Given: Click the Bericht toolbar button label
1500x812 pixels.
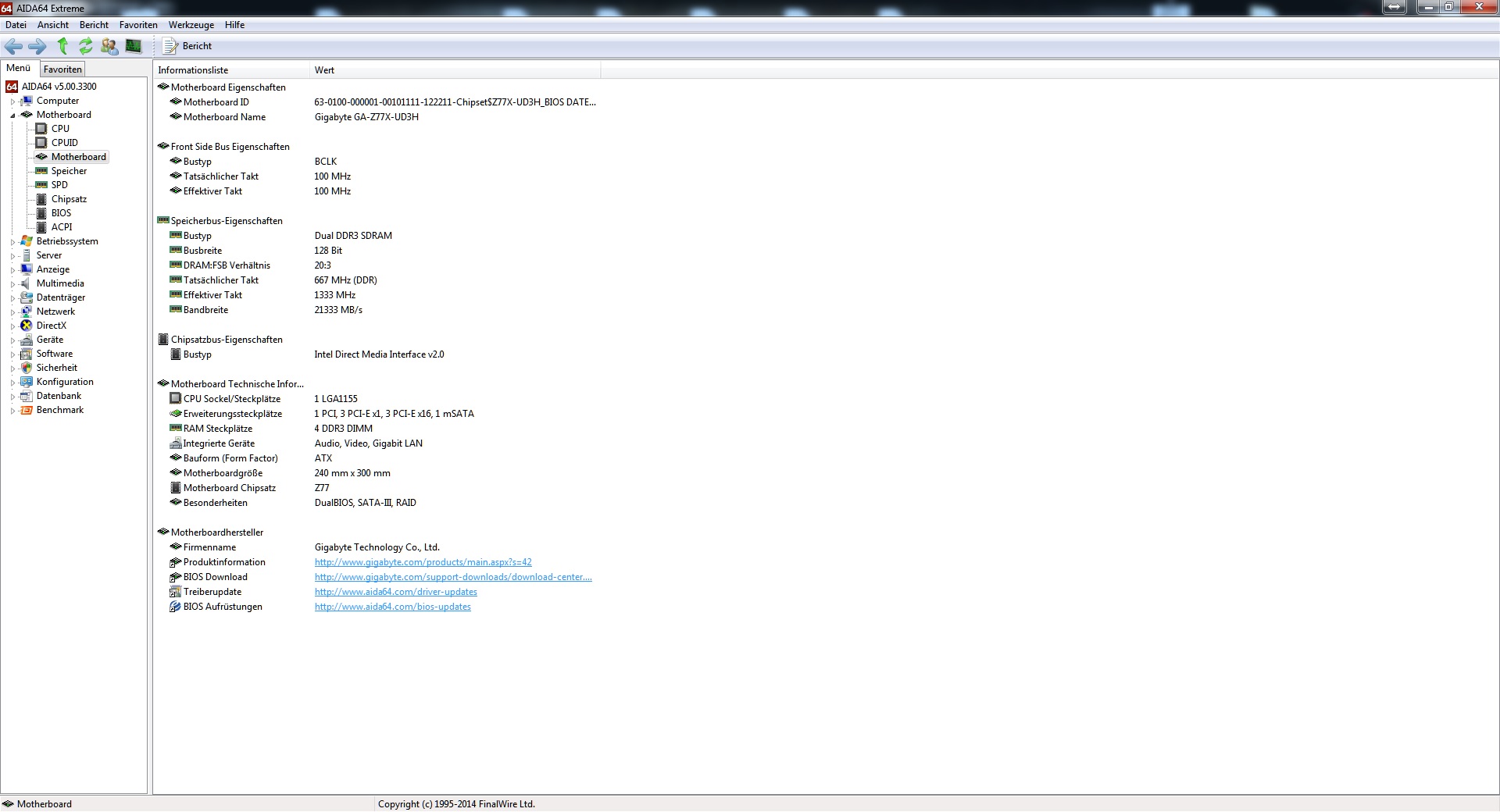Looking at the screenshot, I should pos(197,46).
